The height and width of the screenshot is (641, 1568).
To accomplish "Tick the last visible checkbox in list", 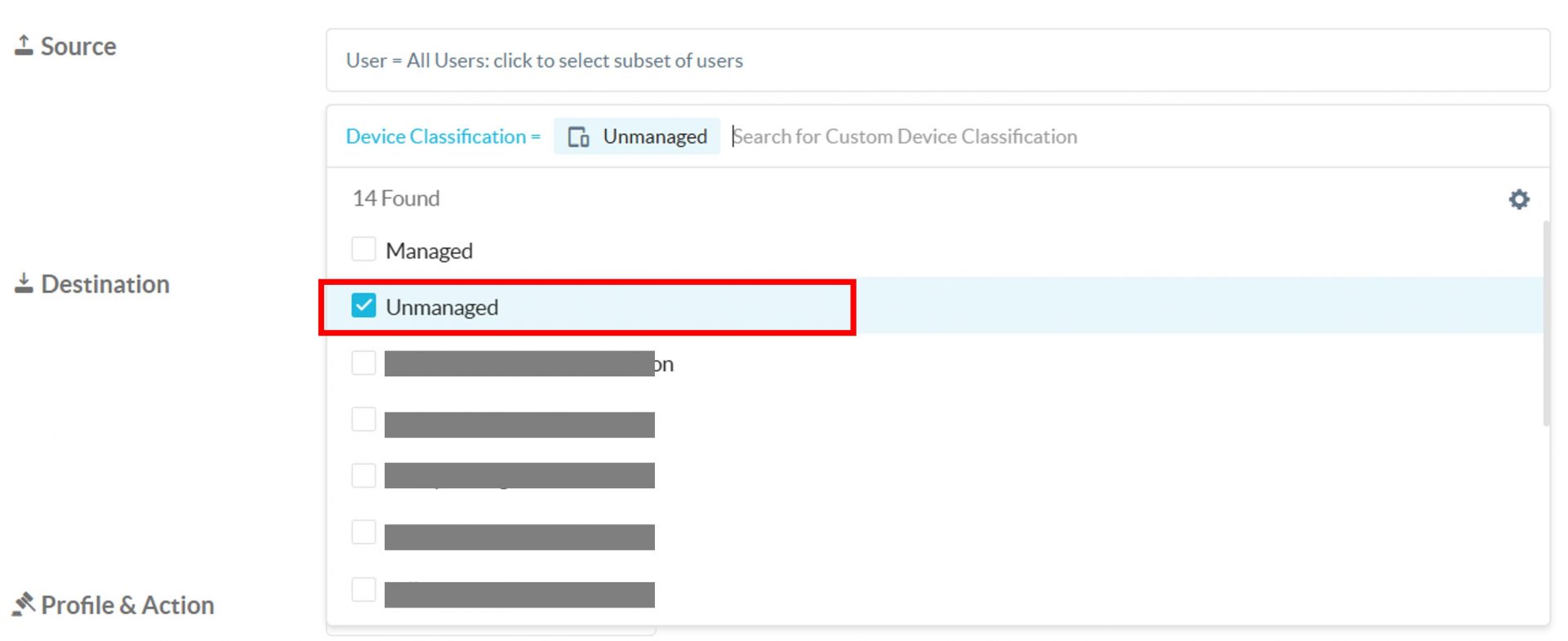I will [x=363, y=590].
